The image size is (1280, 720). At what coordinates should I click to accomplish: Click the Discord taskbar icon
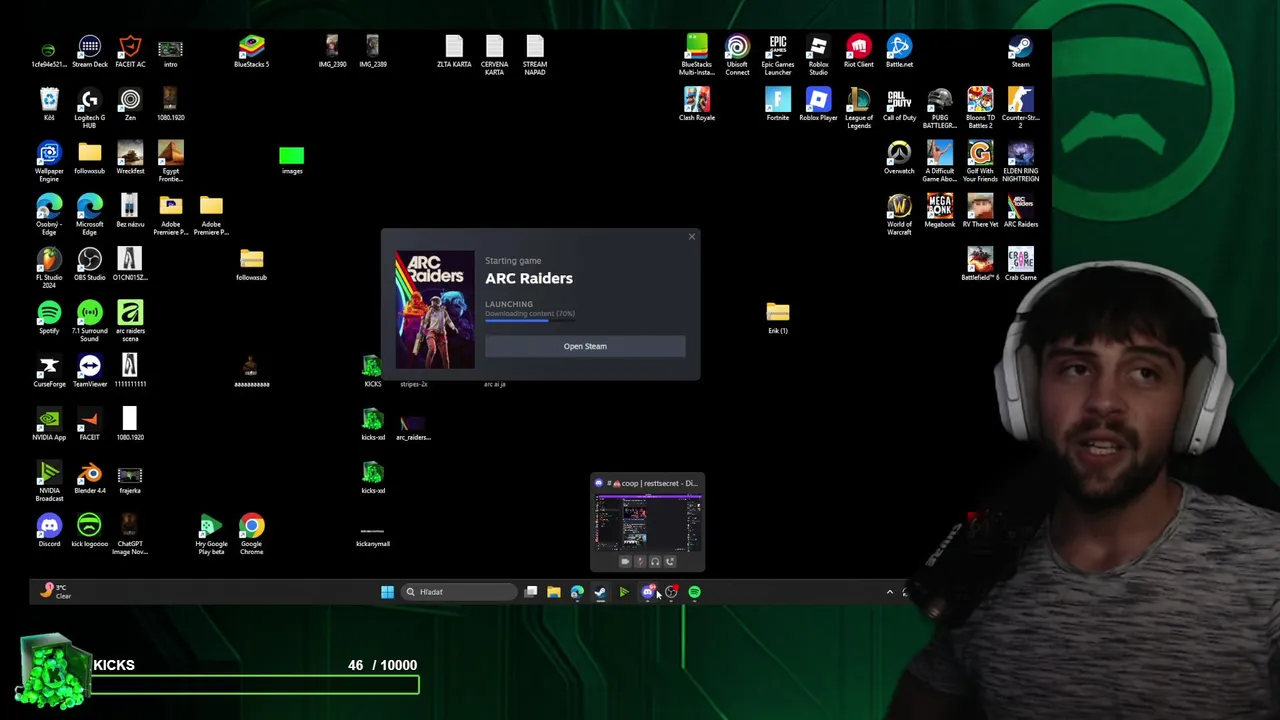[x=647, y=592]
